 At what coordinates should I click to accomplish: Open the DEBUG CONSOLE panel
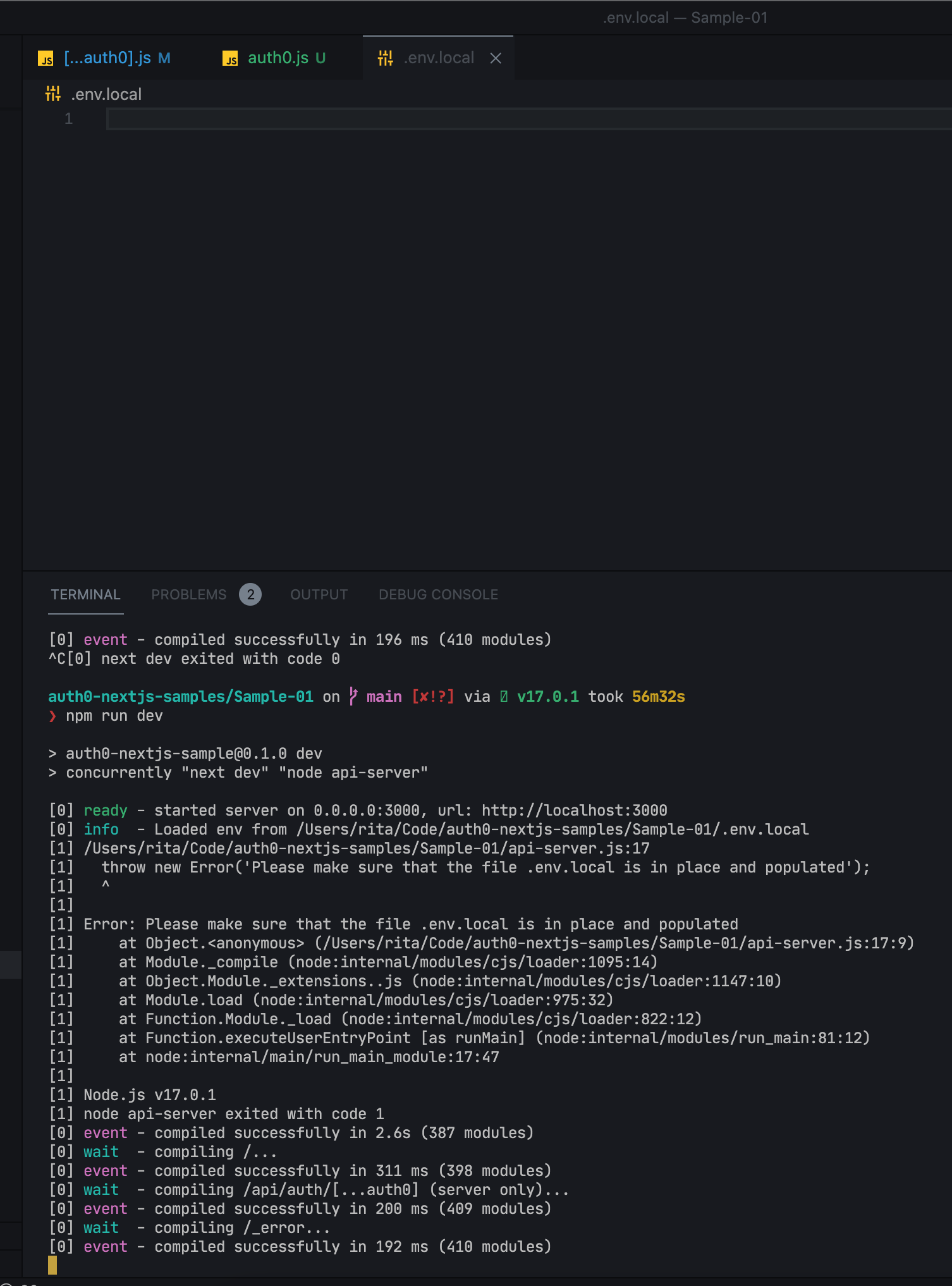437,594
